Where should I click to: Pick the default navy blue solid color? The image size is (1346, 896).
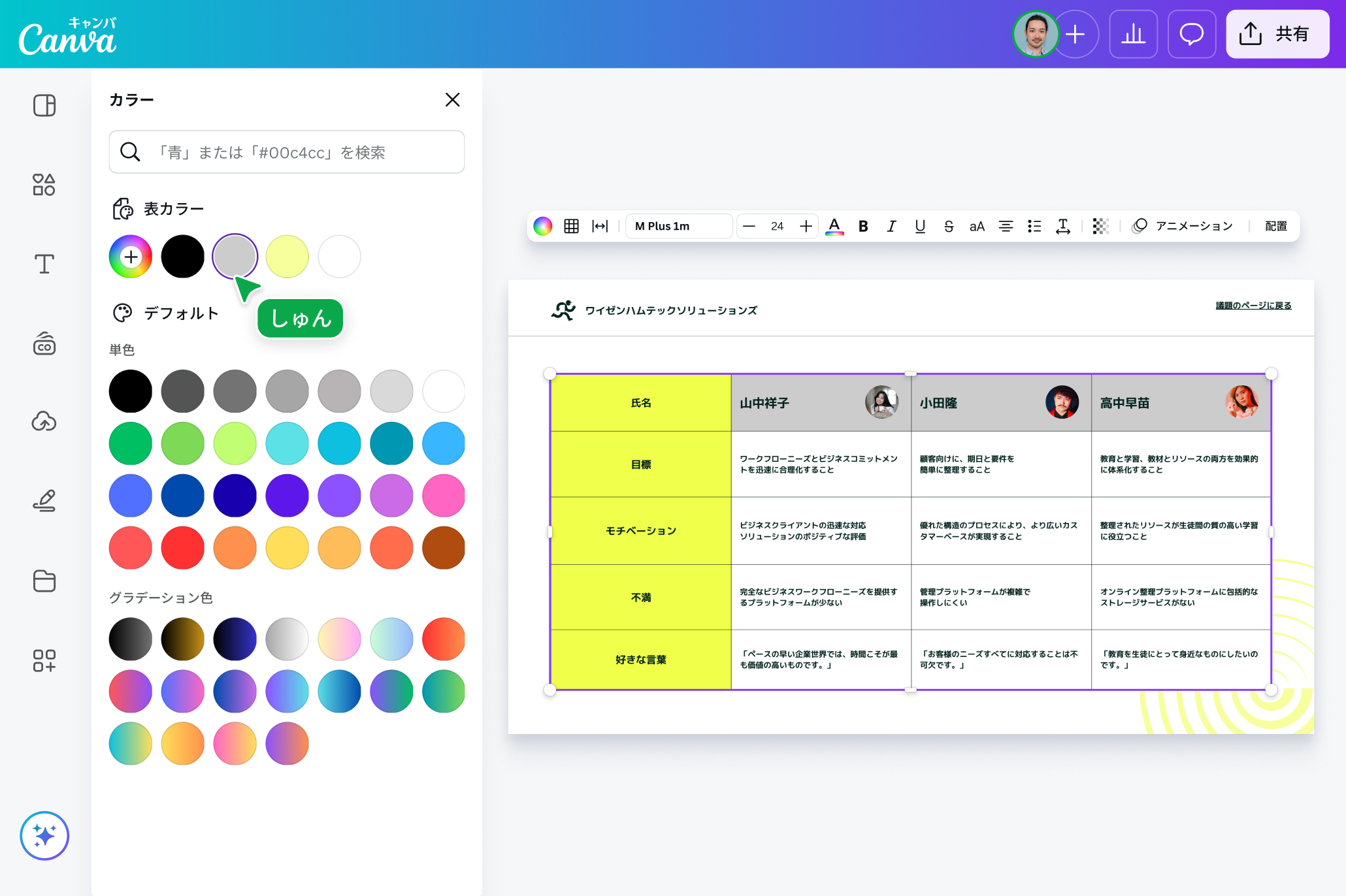[x=235, y=496]
